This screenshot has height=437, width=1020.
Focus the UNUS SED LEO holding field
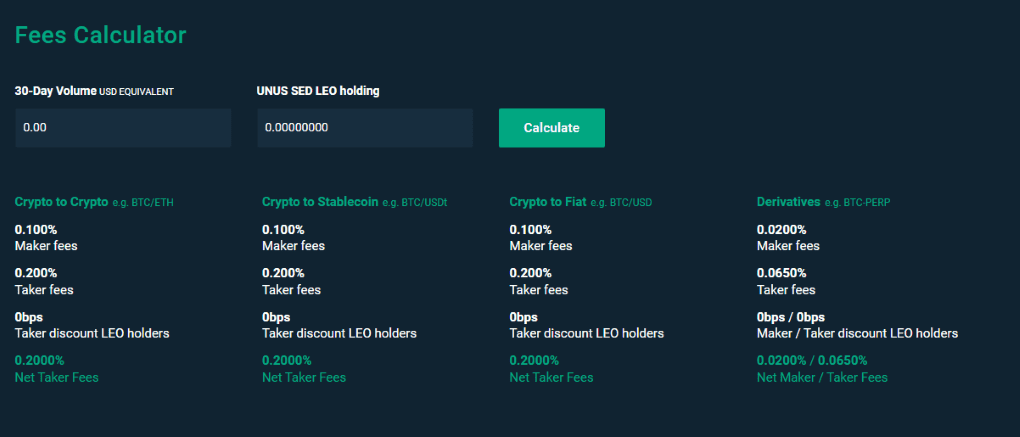coord(365,128)
